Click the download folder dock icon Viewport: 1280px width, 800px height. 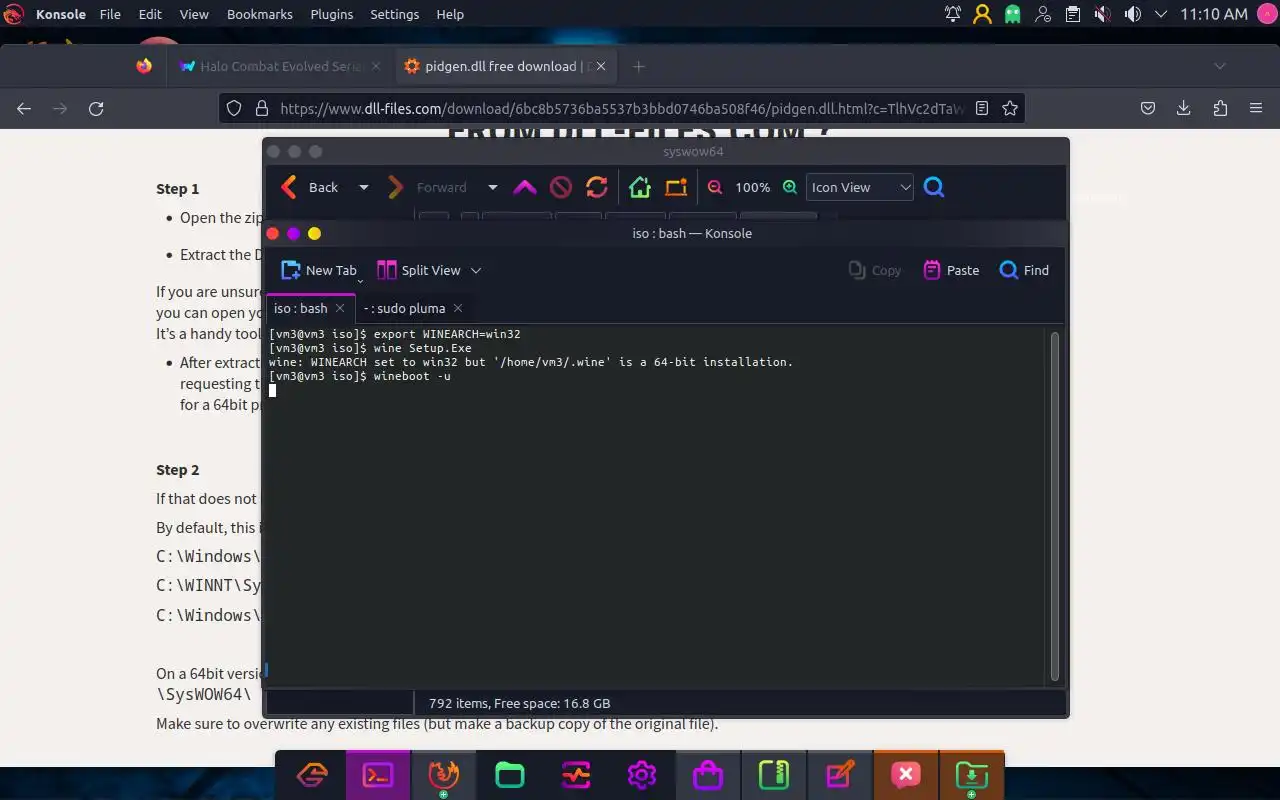(971, 775)
